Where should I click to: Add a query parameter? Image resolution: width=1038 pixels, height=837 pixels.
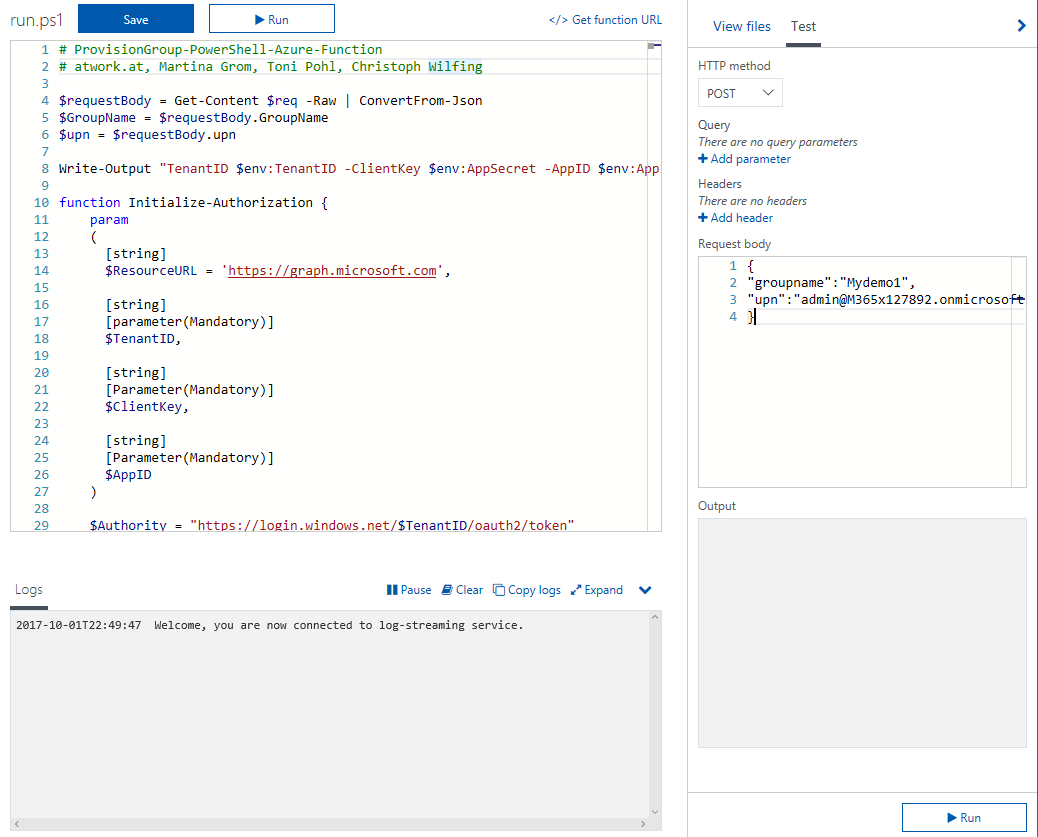pos(744,159)
